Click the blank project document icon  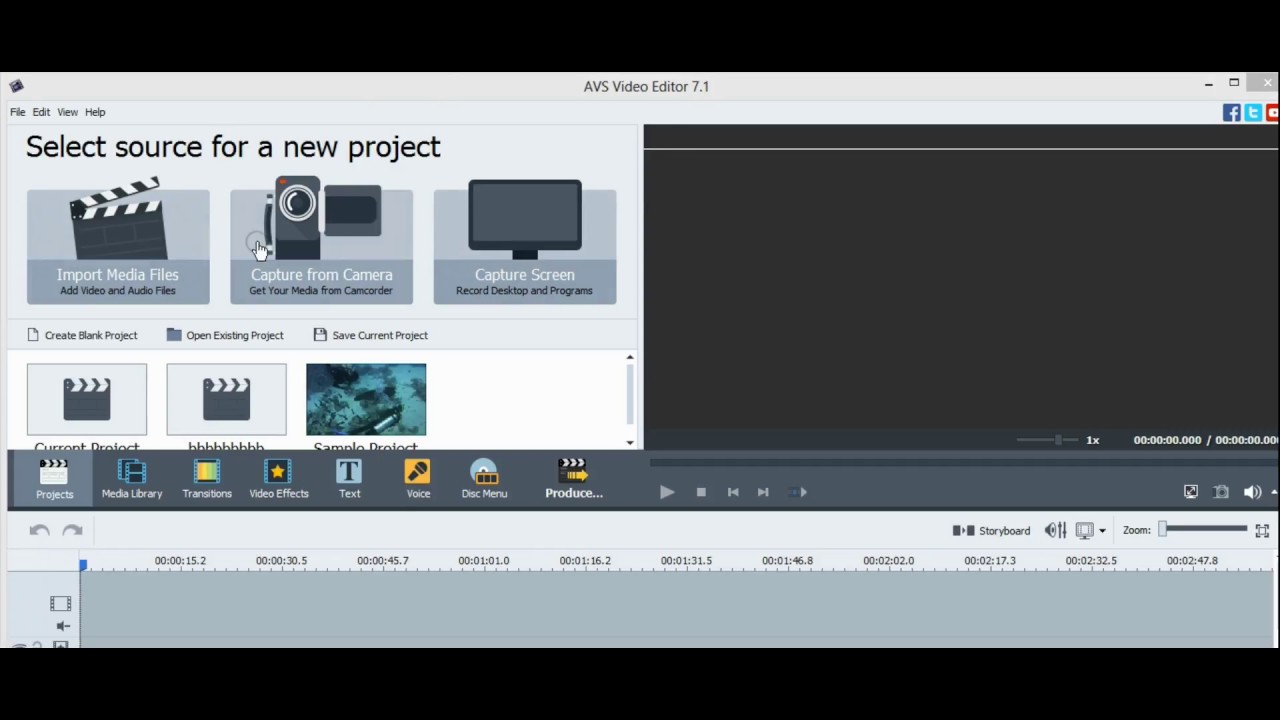[33, 335]
